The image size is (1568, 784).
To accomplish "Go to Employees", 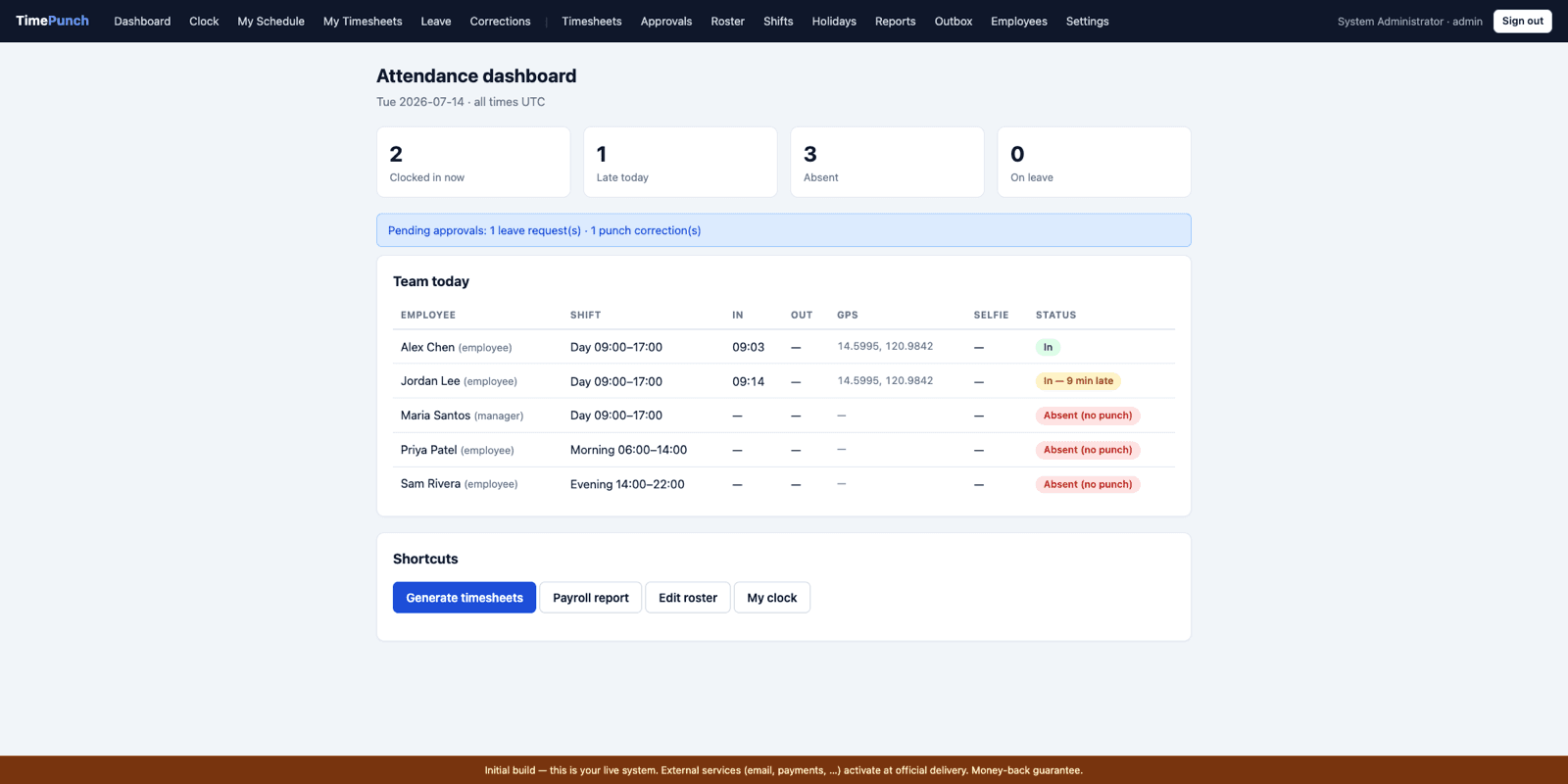I will [x=1018, y=22].
